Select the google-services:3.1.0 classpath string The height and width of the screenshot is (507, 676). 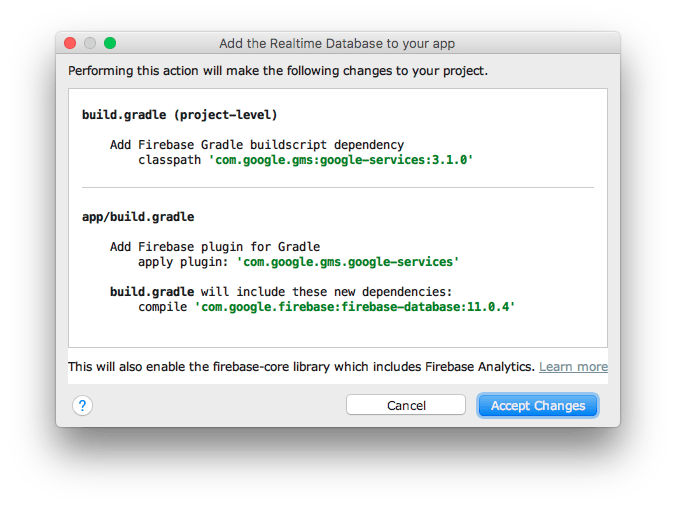(x=340, y=160)
